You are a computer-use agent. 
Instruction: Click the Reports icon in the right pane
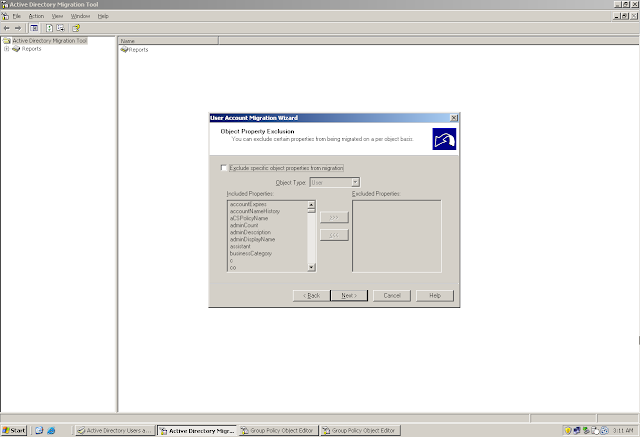coord(124,49)
